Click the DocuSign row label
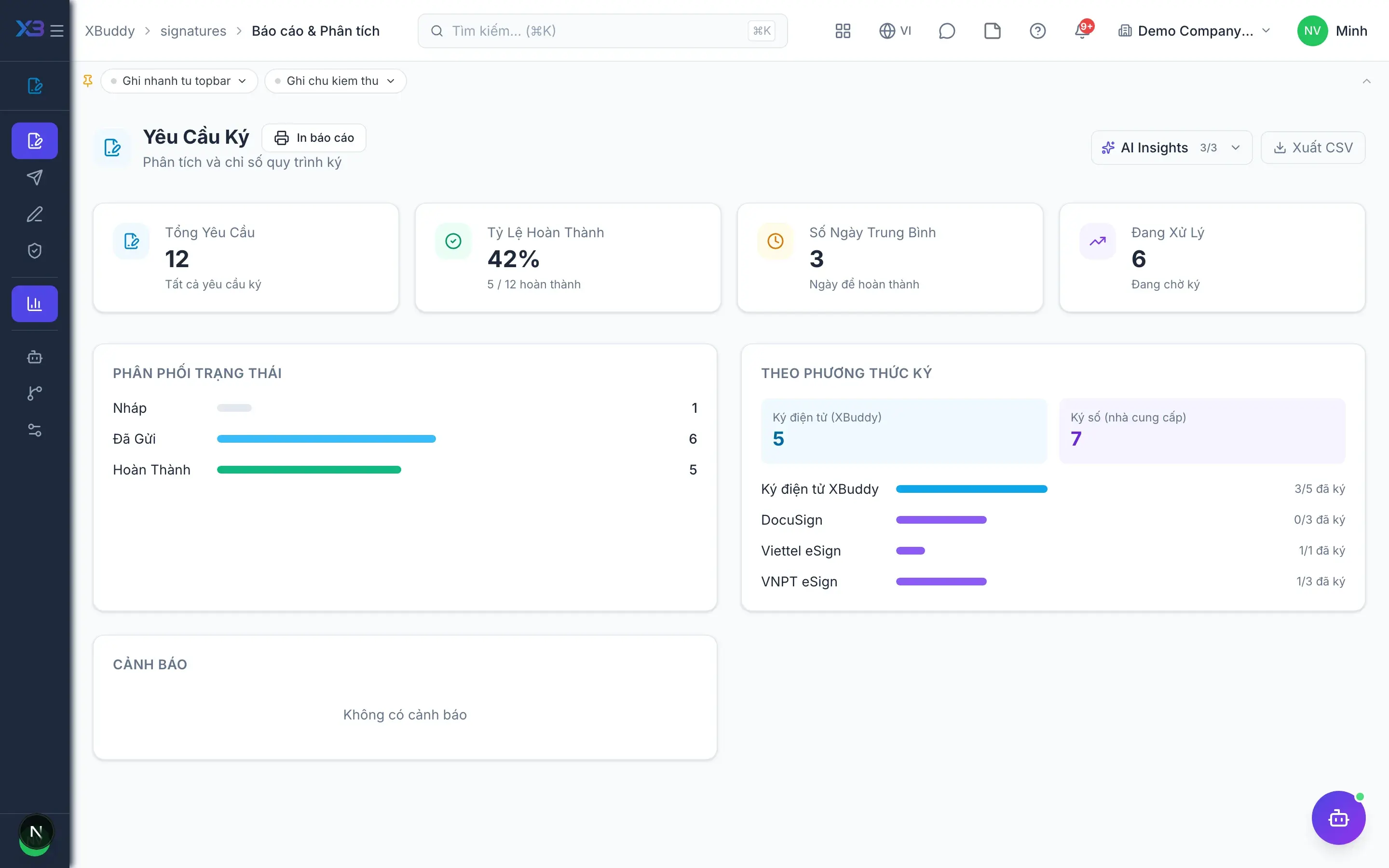The width and height of the screenshot is (1389, 868). point(791,520)
